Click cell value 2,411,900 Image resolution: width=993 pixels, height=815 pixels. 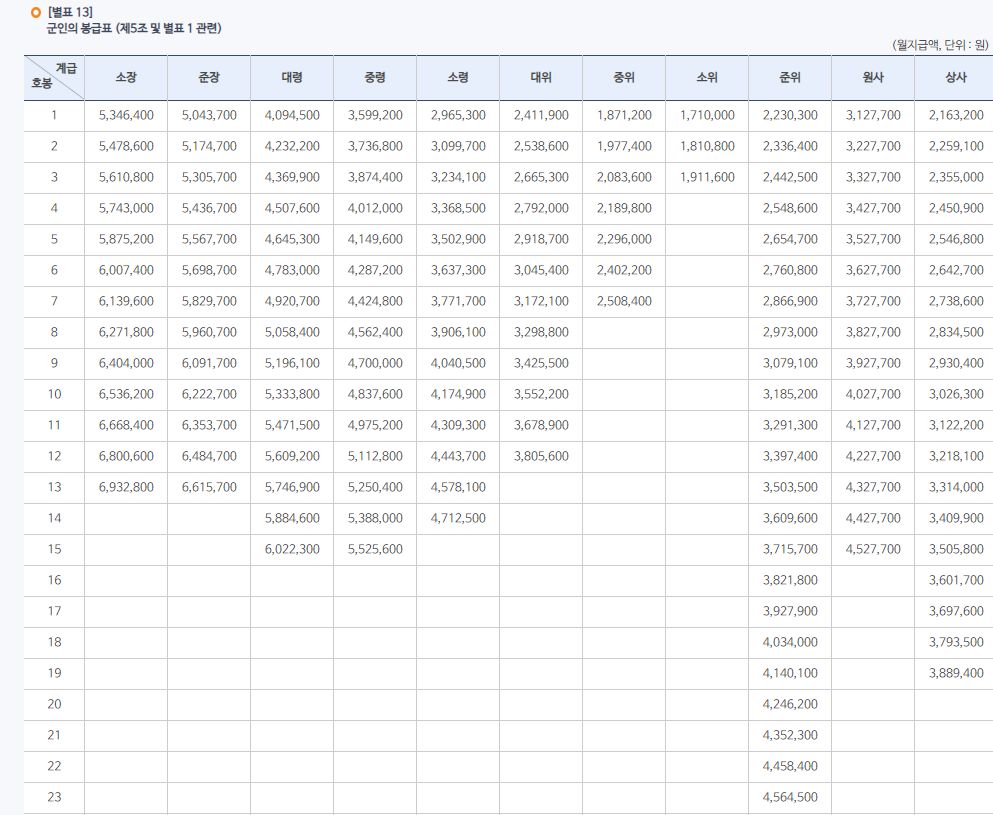(x=541, y=115)
